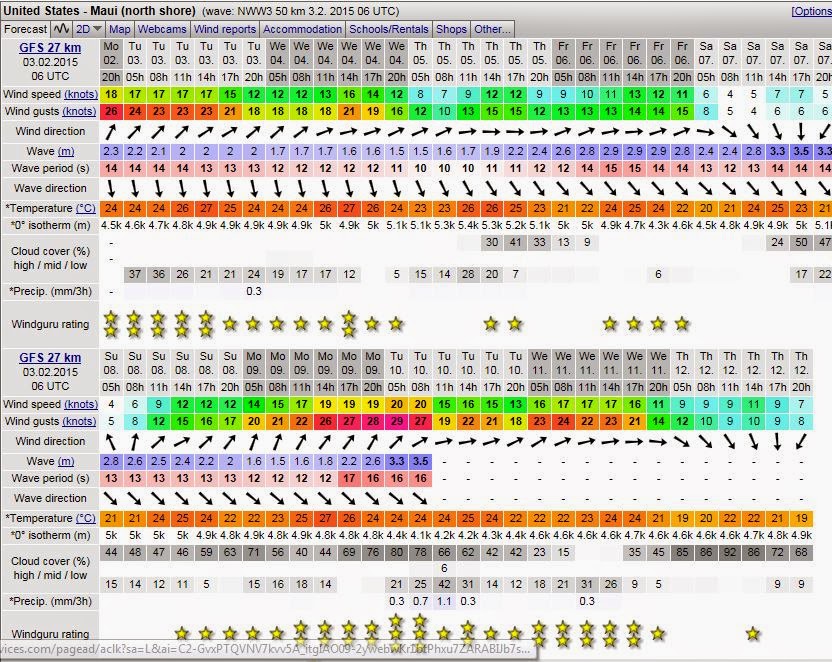Click mid cloud value 6 for Tu 10. 11h
Viewport: 832px width, 662px height.
click(444, 568)
